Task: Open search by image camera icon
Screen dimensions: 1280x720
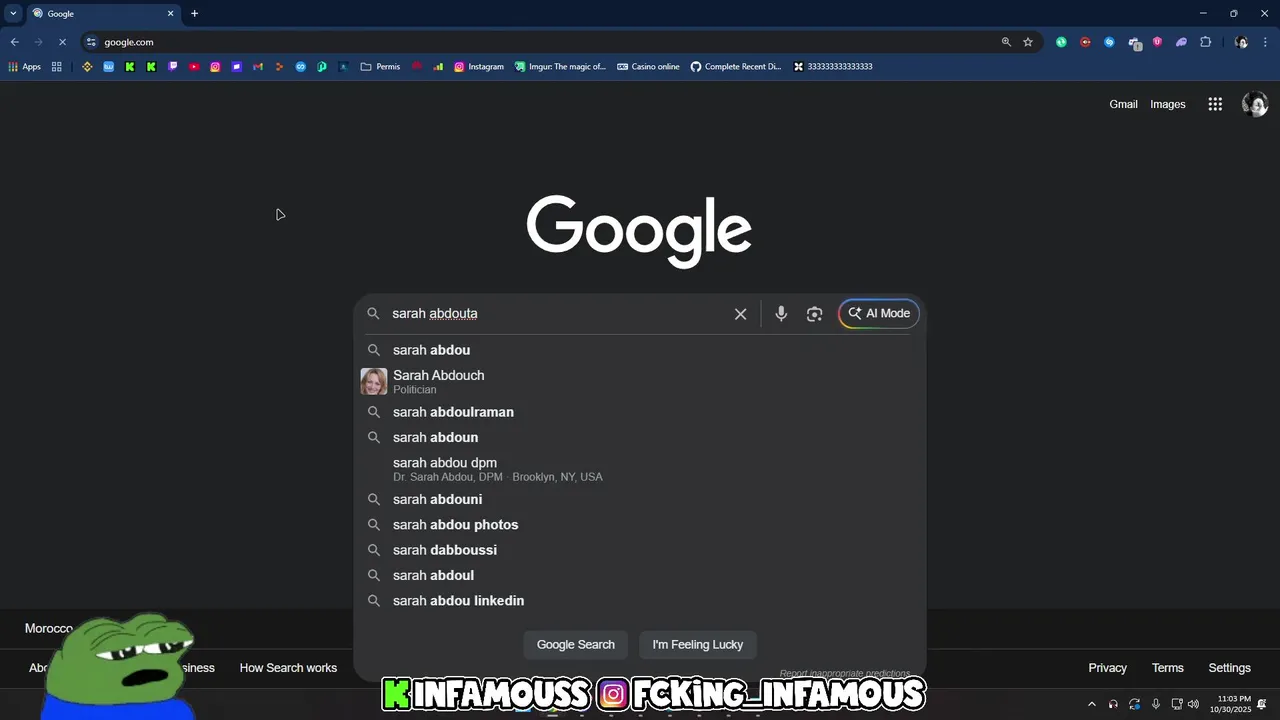Action: (x=814, y=314)
